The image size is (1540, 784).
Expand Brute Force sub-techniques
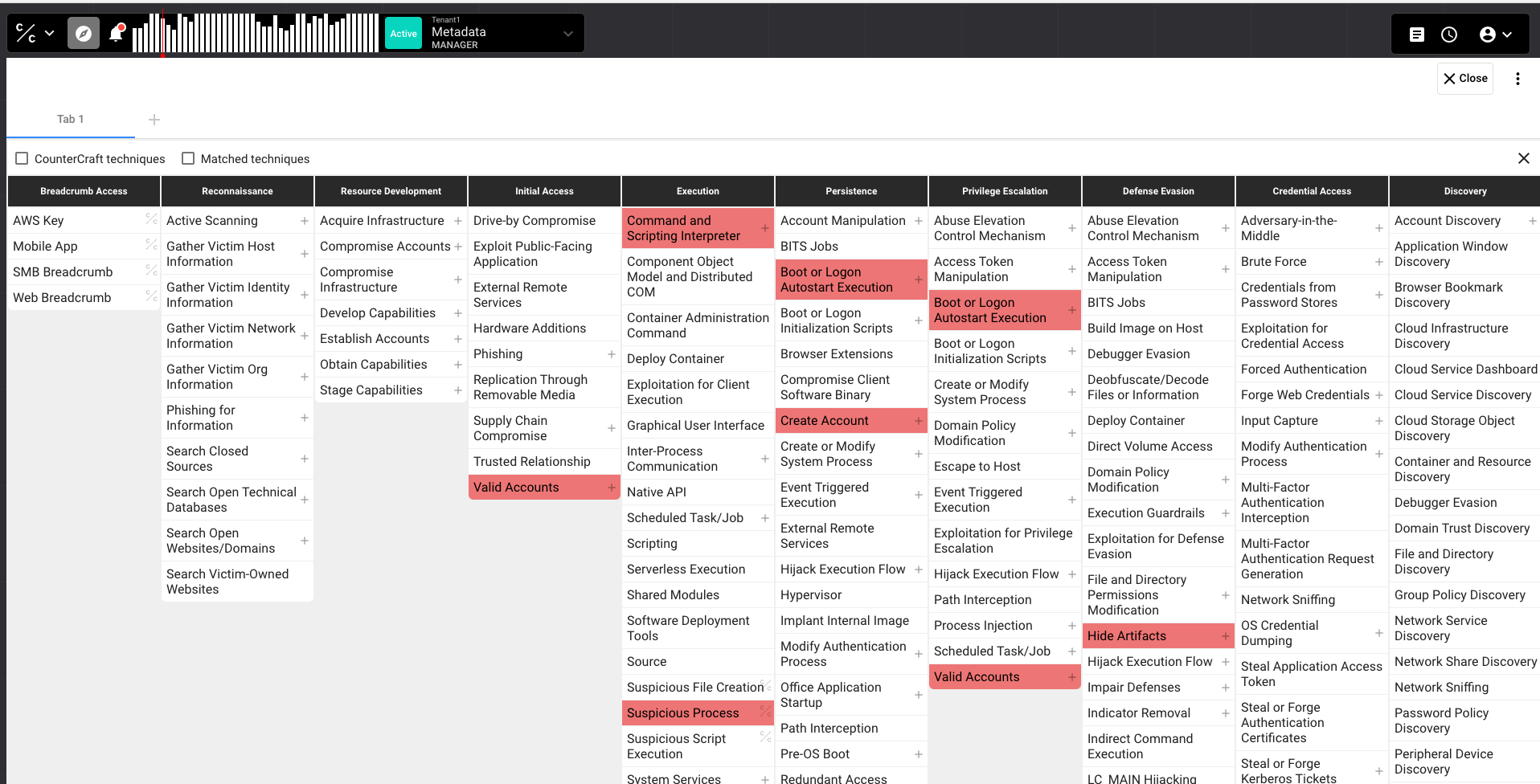(1379, 262)
